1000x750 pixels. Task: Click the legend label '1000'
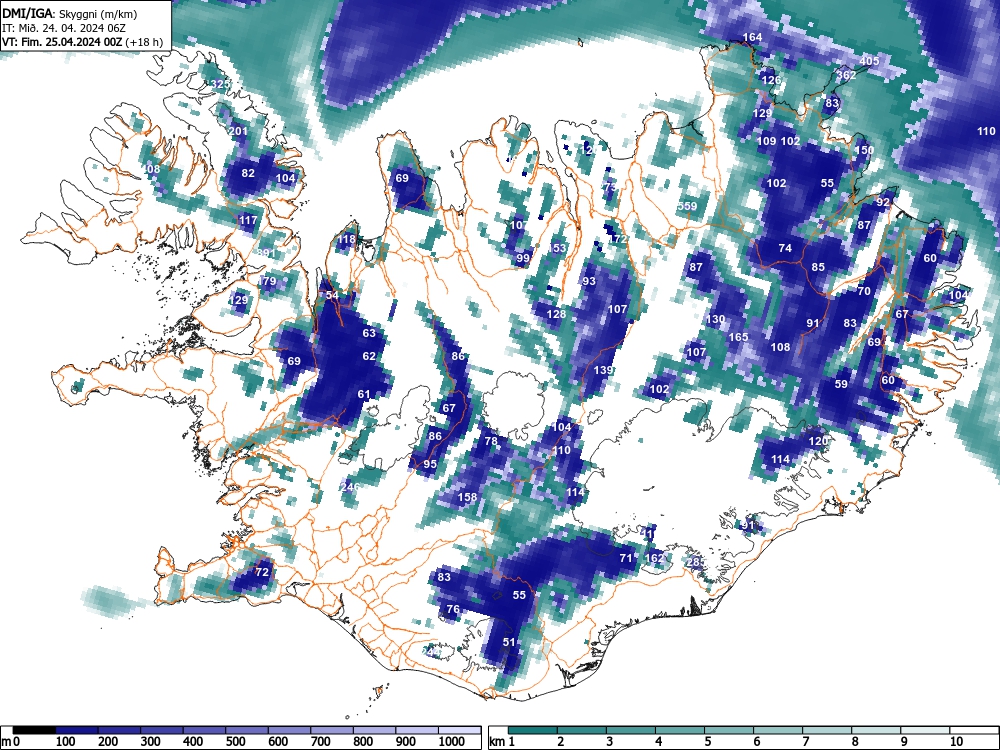pos(452,742)
